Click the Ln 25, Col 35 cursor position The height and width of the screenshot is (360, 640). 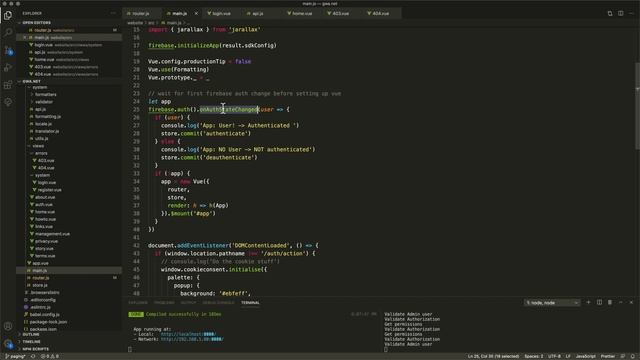[493, 356]
